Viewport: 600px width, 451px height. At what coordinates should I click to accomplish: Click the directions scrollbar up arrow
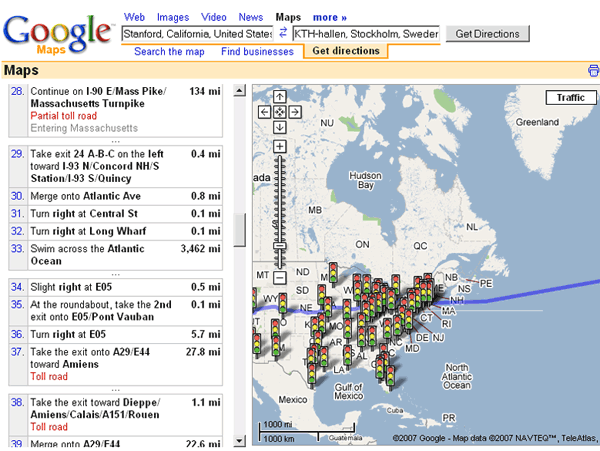pyautogui.click(x=240, y=91)
